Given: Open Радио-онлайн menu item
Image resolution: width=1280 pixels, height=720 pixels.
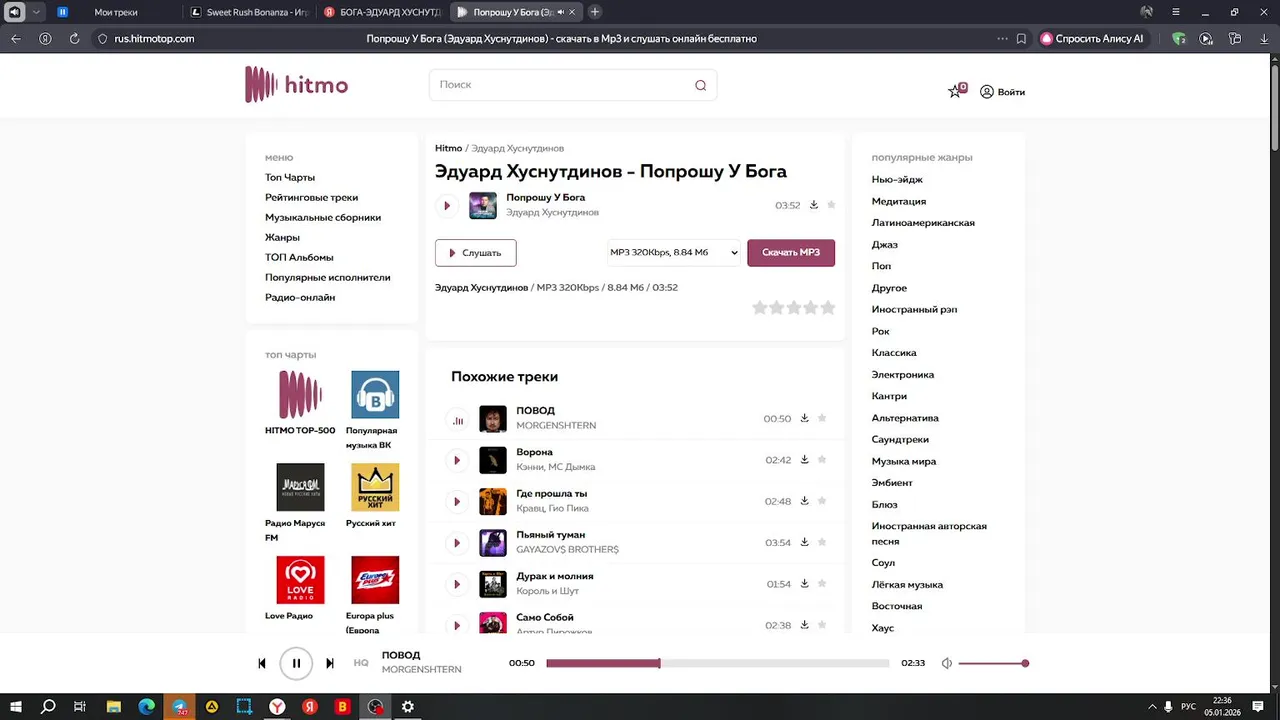Looking at the screenshot, I should point(300,297).
